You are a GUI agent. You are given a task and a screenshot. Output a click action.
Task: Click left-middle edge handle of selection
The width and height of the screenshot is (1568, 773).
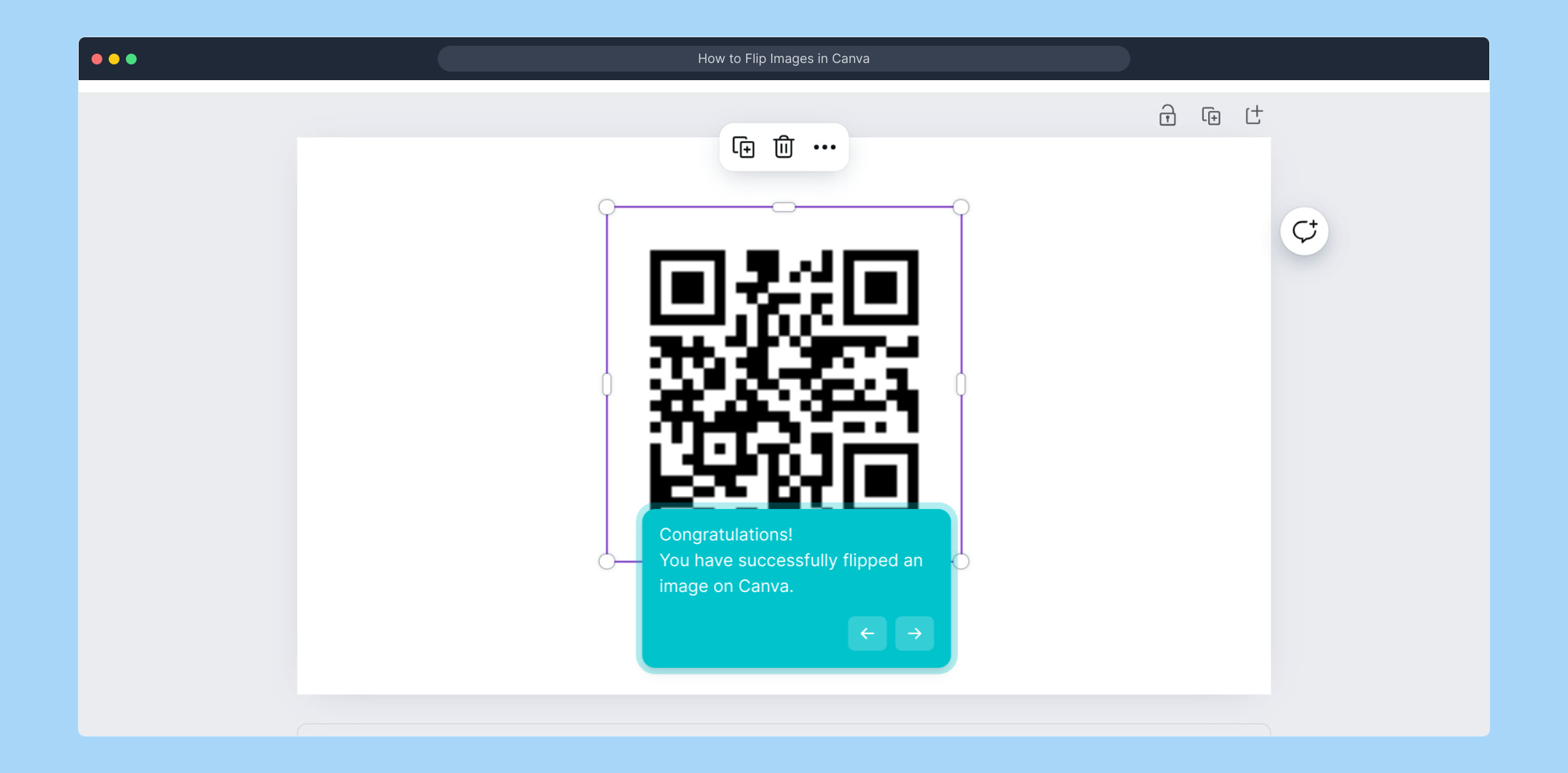pos(607,384)
